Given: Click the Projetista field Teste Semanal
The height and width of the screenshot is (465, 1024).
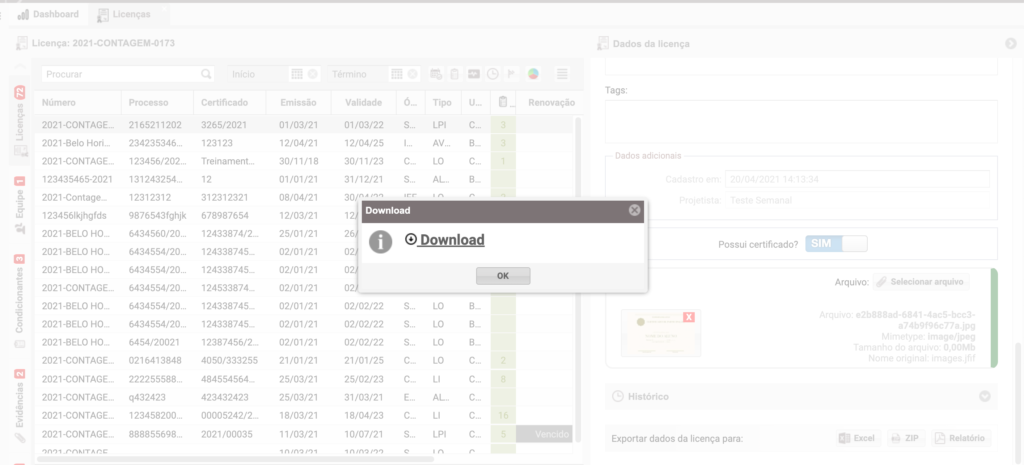Looking at the screenshot, I should [857, 200].
